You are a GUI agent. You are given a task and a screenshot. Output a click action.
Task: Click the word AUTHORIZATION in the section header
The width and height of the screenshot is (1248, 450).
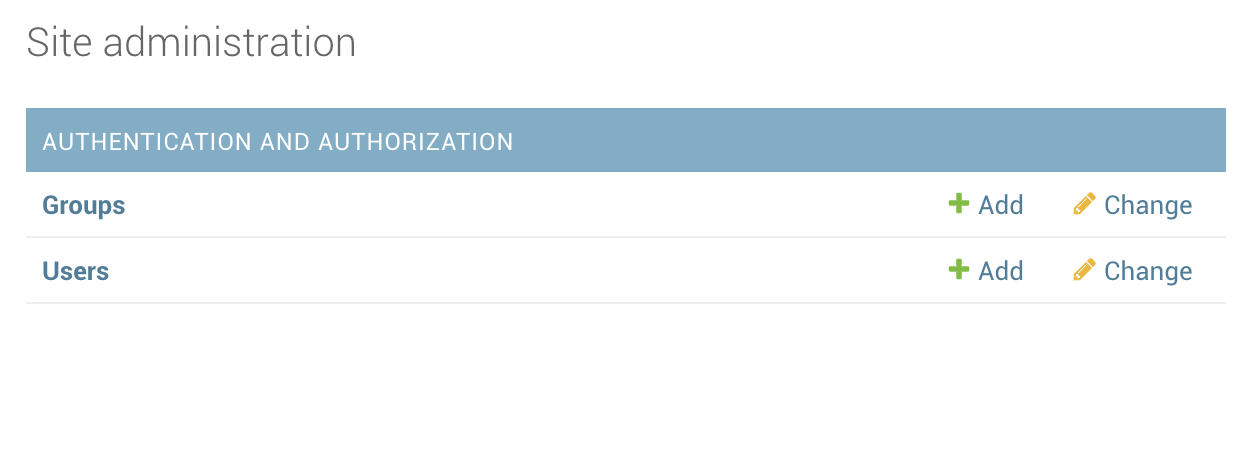click(x=415, y=141)
